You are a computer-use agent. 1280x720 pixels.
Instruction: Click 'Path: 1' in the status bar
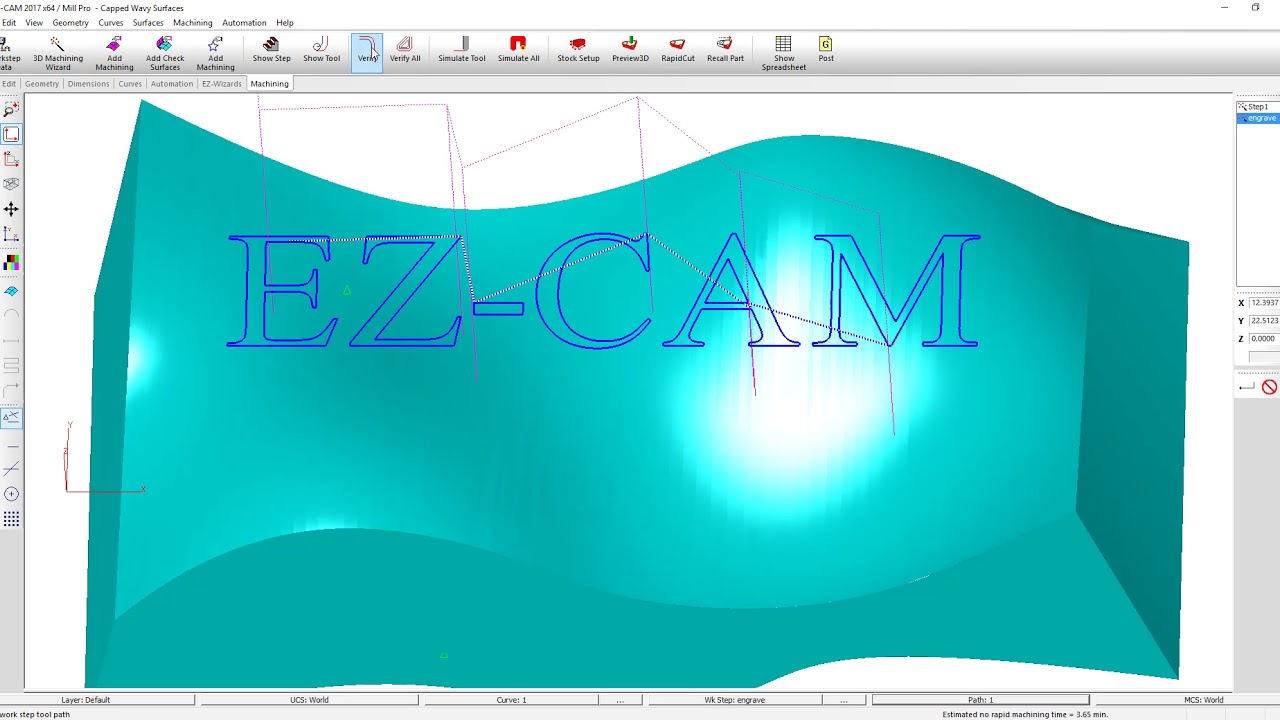click(980, 700)
